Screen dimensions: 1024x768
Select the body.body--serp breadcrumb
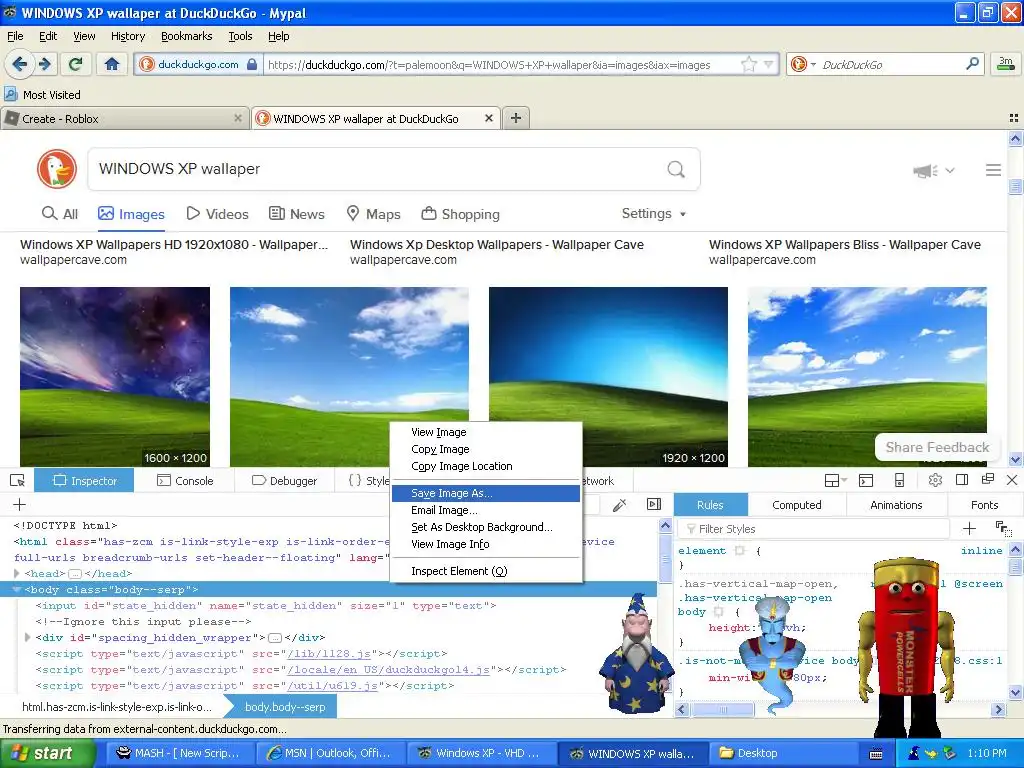coord(285,707)
